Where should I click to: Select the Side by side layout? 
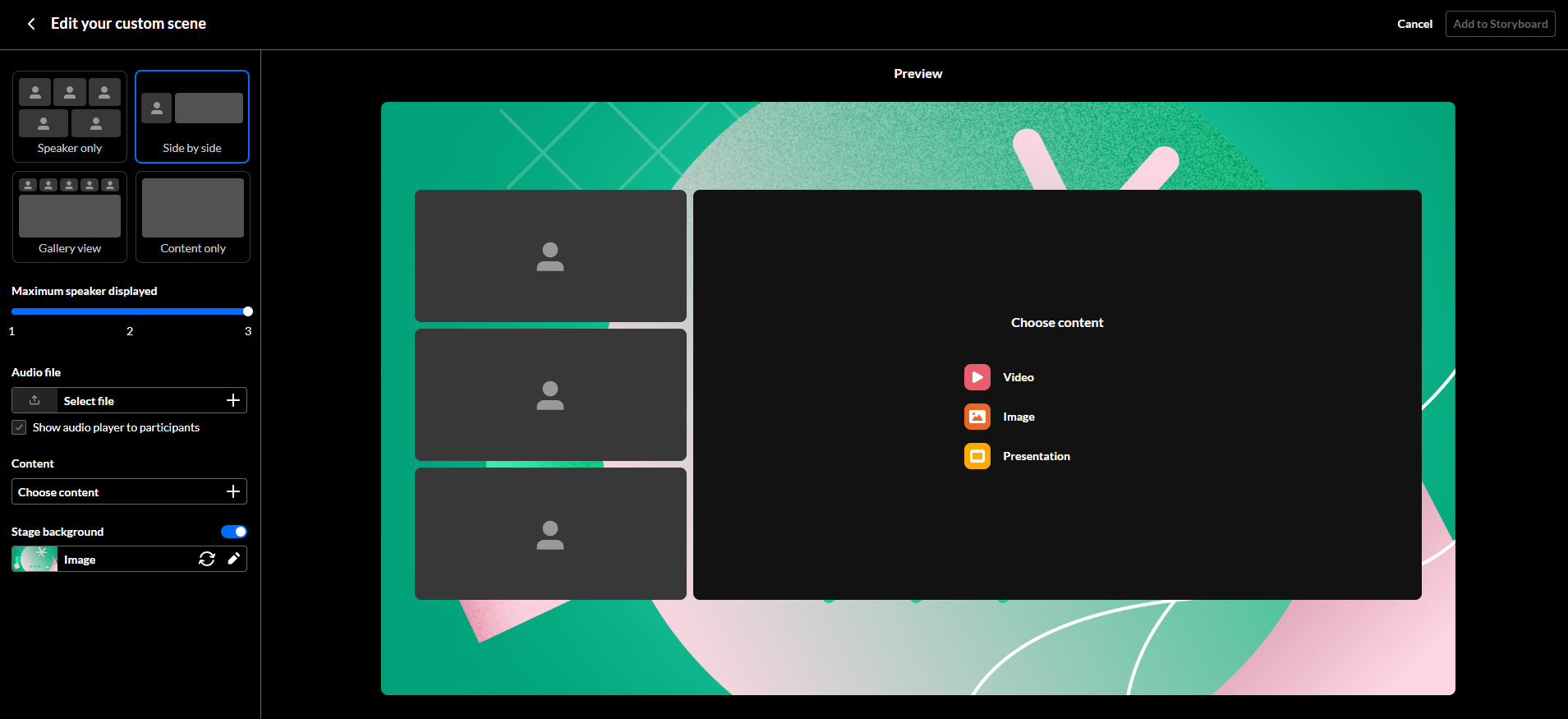click(192, 117)
